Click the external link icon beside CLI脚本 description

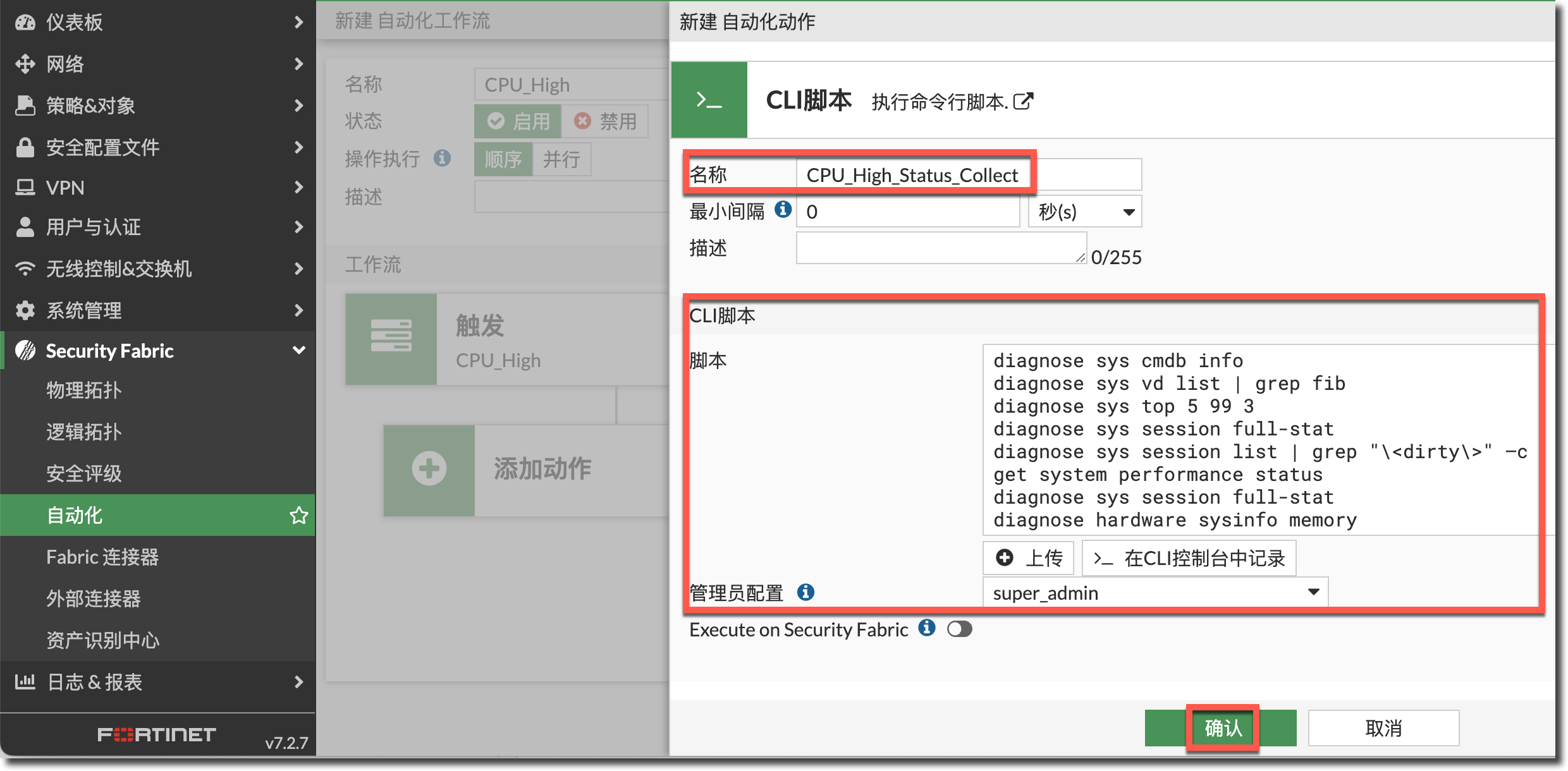coord(1023,101)
